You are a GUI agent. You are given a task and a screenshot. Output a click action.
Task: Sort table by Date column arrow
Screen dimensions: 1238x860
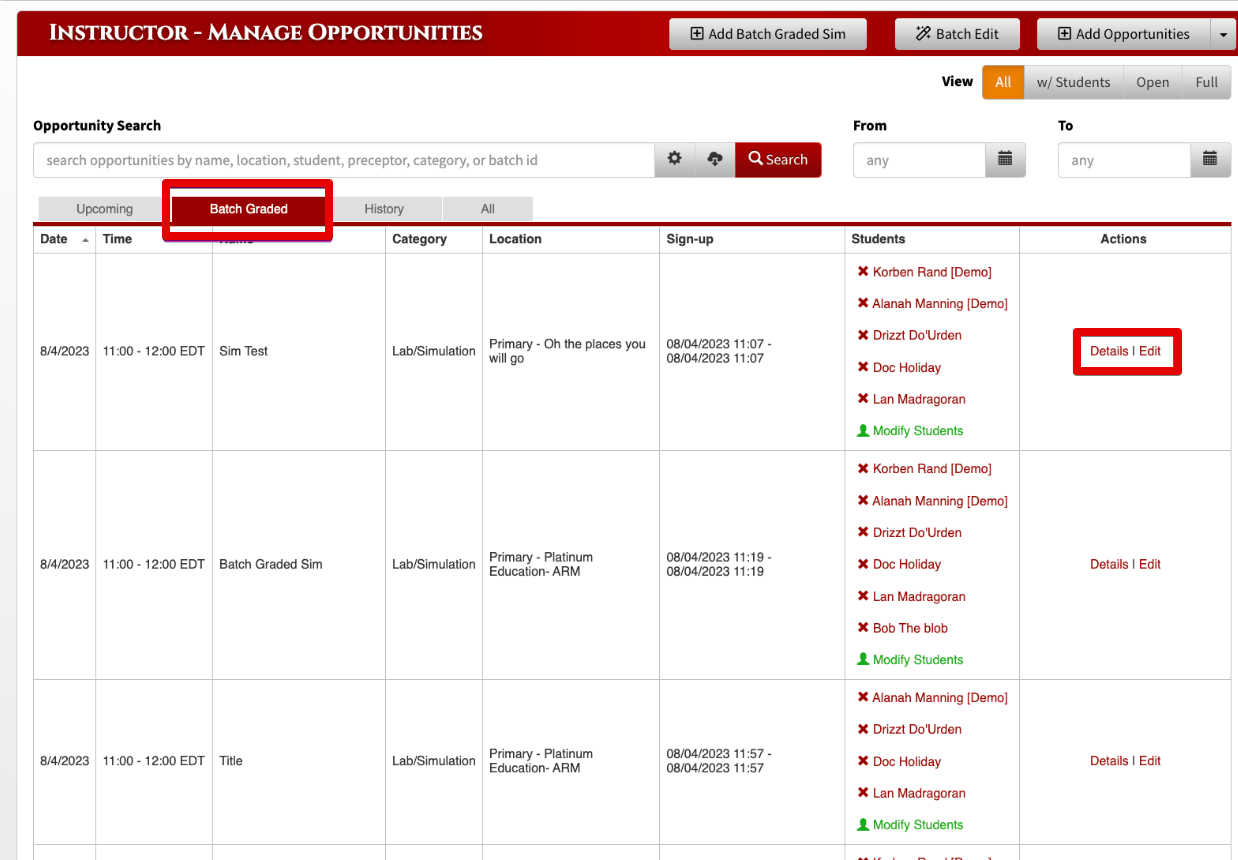point(85,240)
